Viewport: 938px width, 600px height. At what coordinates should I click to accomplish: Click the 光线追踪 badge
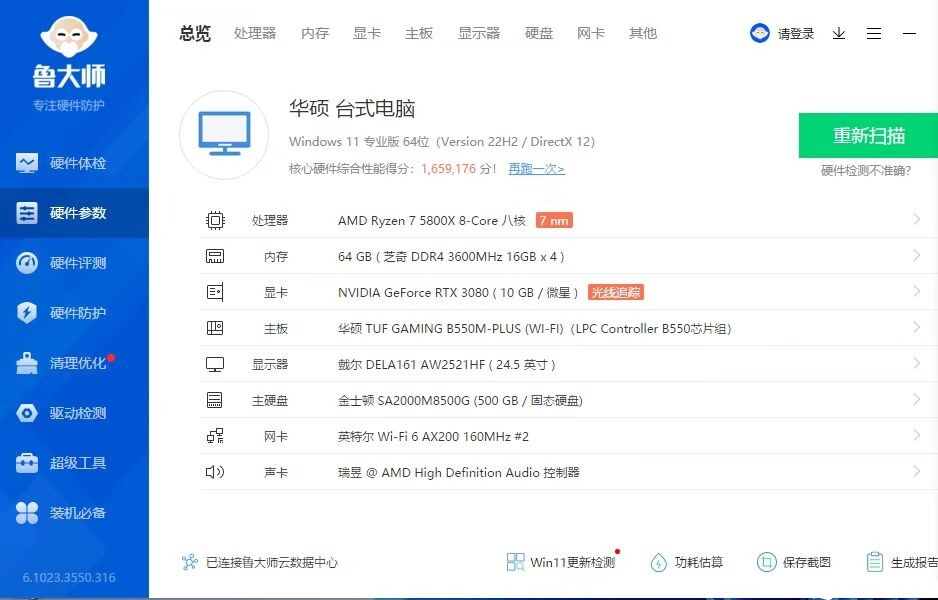tap(616, 292)
